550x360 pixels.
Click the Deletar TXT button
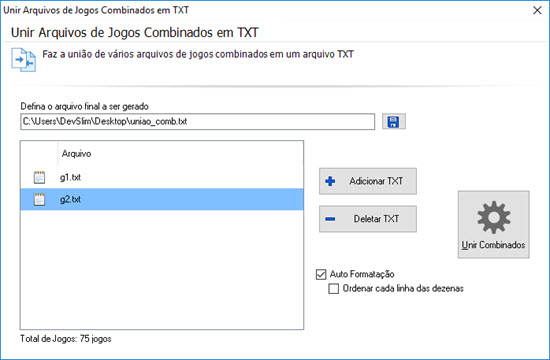(368, 219)
